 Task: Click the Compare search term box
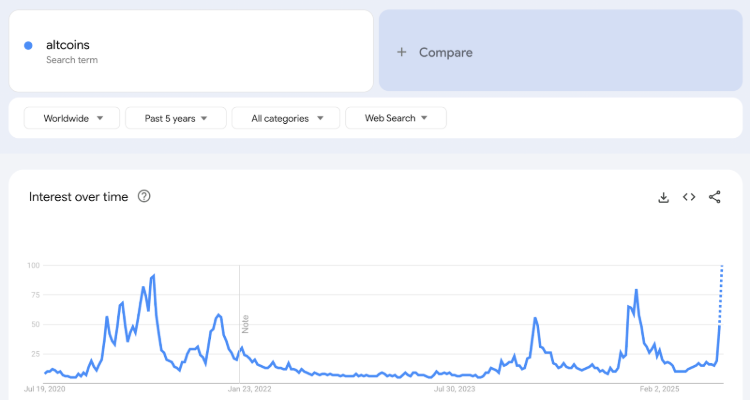pos(561,51)
